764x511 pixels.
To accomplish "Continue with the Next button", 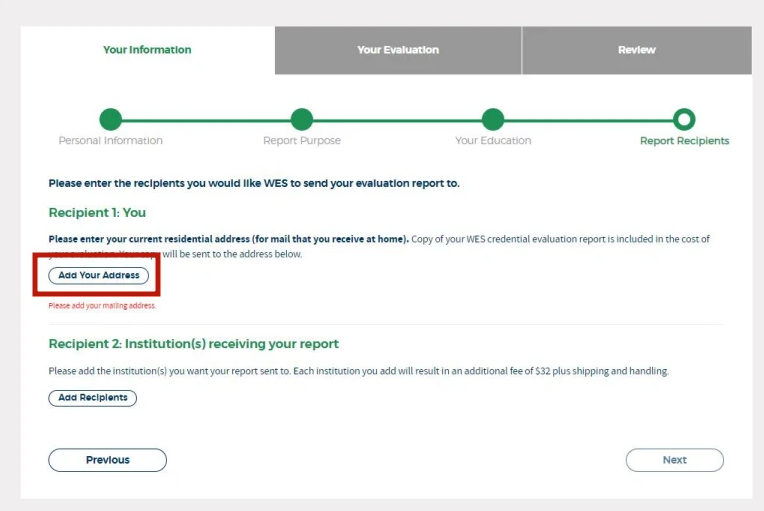I will pyautogui.click(x=675, y=460).
